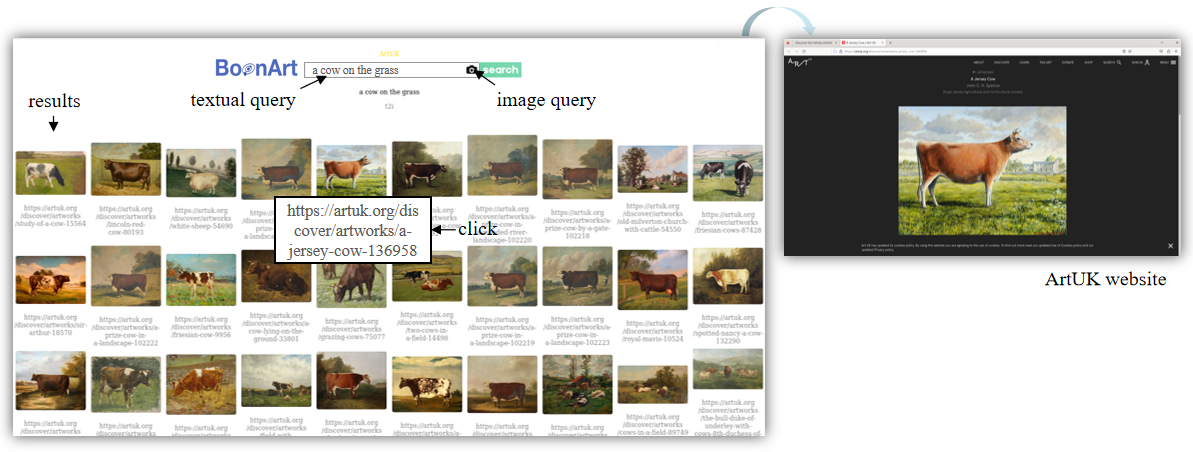
Task: Click the browser reload icon
Action: point(803,51)
